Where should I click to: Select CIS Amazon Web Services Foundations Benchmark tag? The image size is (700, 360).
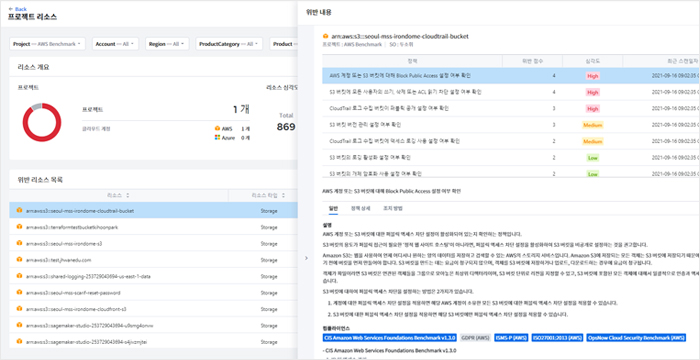tap(389, 337)
